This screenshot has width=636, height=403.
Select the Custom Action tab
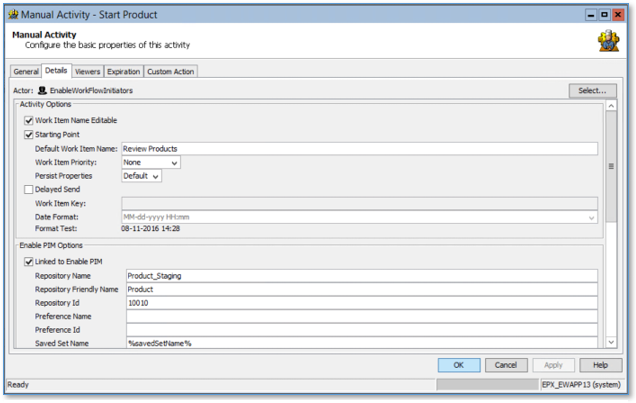click(171, 72)
